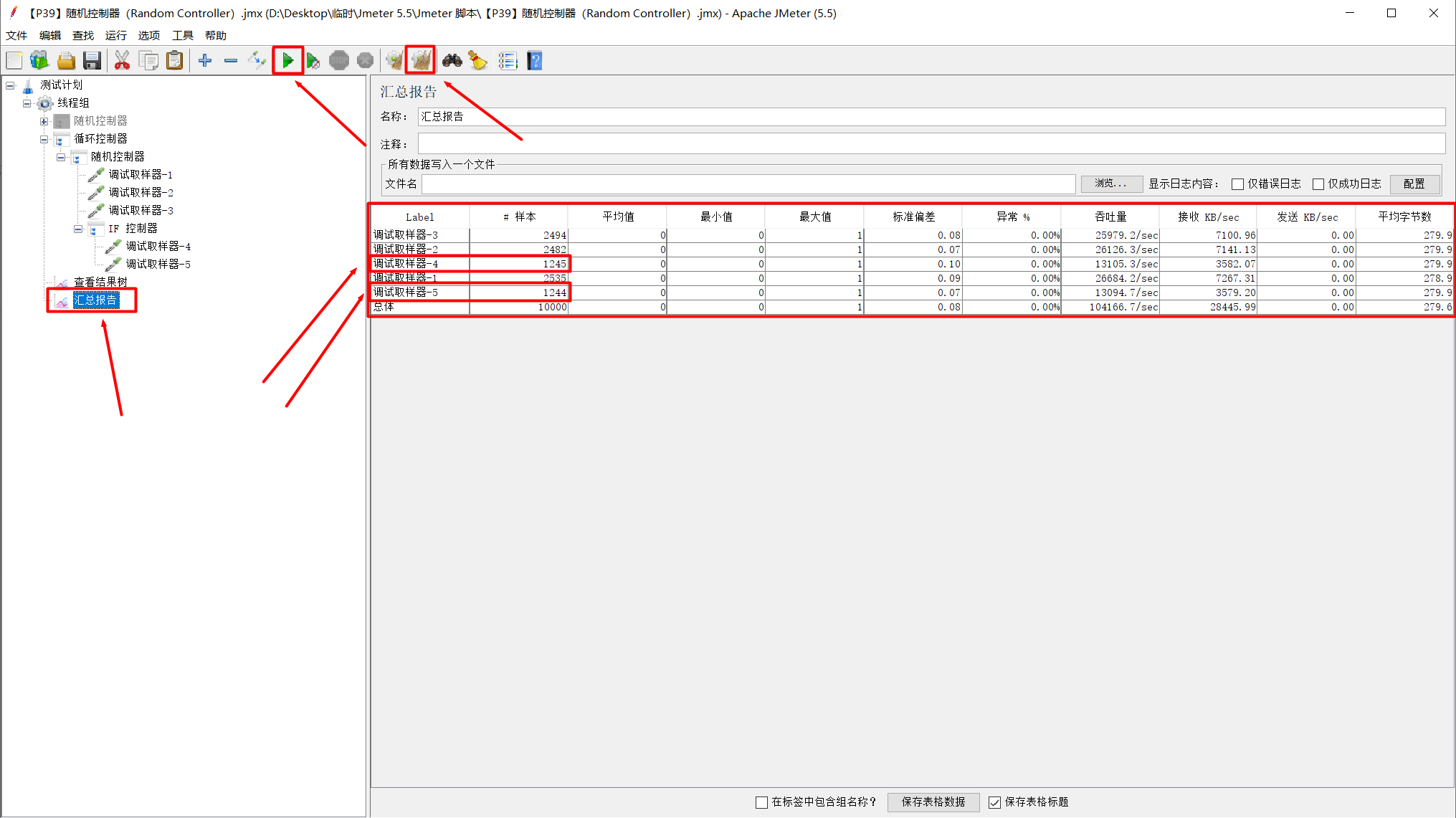Uncheck 保存表格标题 option
This screenshot has width=1456, height=818.
tap(994, 802)
